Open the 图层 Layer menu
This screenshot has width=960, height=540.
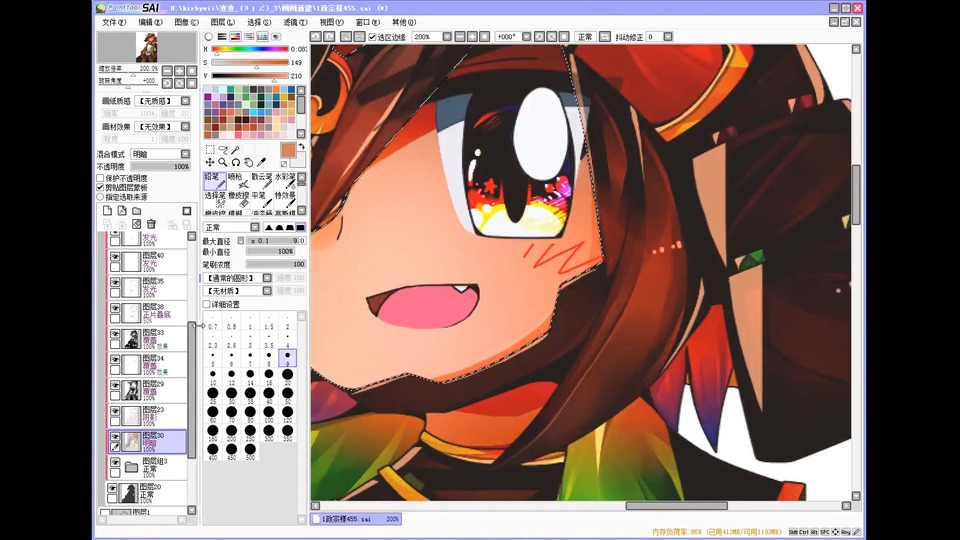click(x=222, y=23)
